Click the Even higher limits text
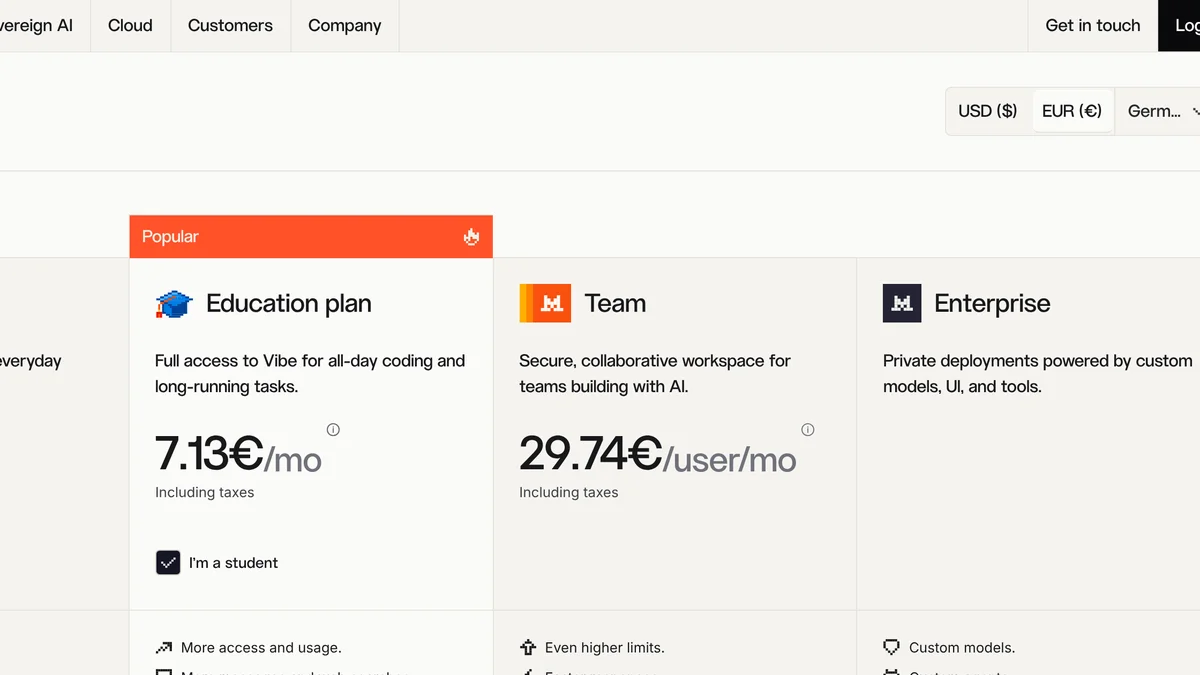Viewport: 1200px width, 675px height. tap(605, 648)
